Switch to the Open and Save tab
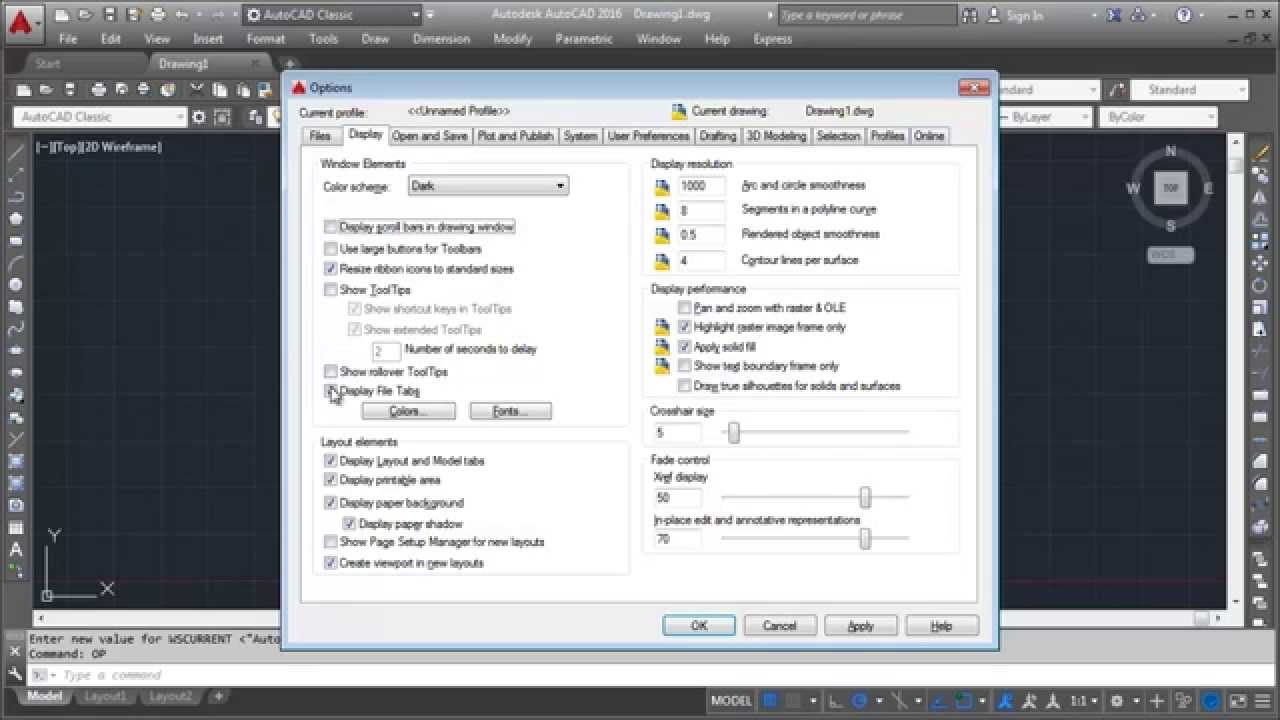Viewport: 1280px width, 720px height. point(430,136)
